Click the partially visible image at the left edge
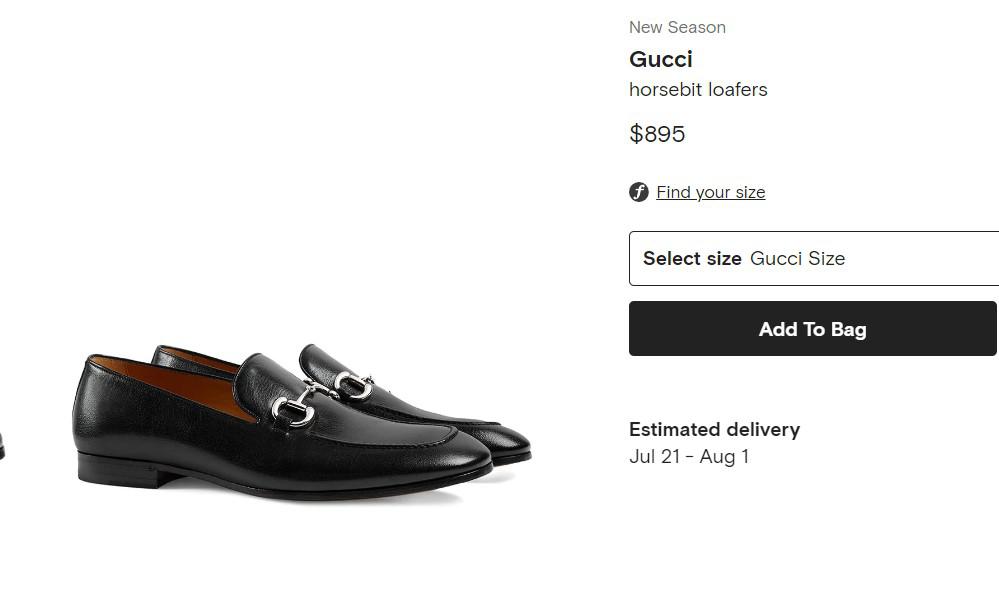Viewport: 999px width, 606px height. pos(2,448)
